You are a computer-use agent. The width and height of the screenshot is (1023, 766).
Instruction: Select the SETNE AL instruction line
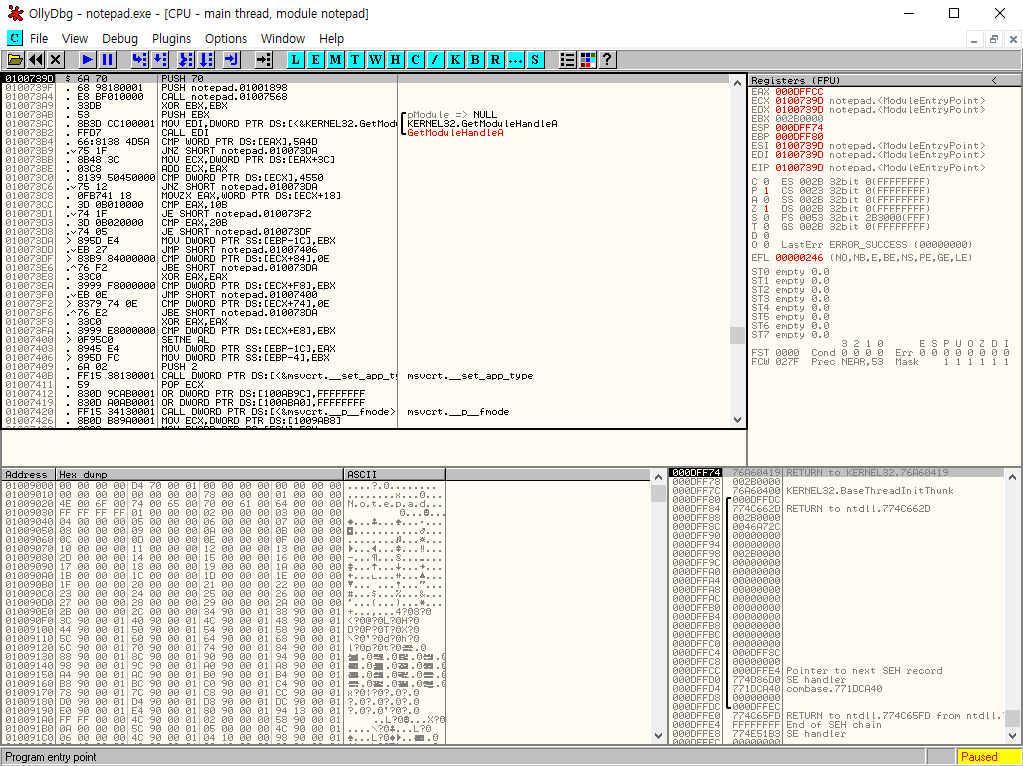[365, 340]
